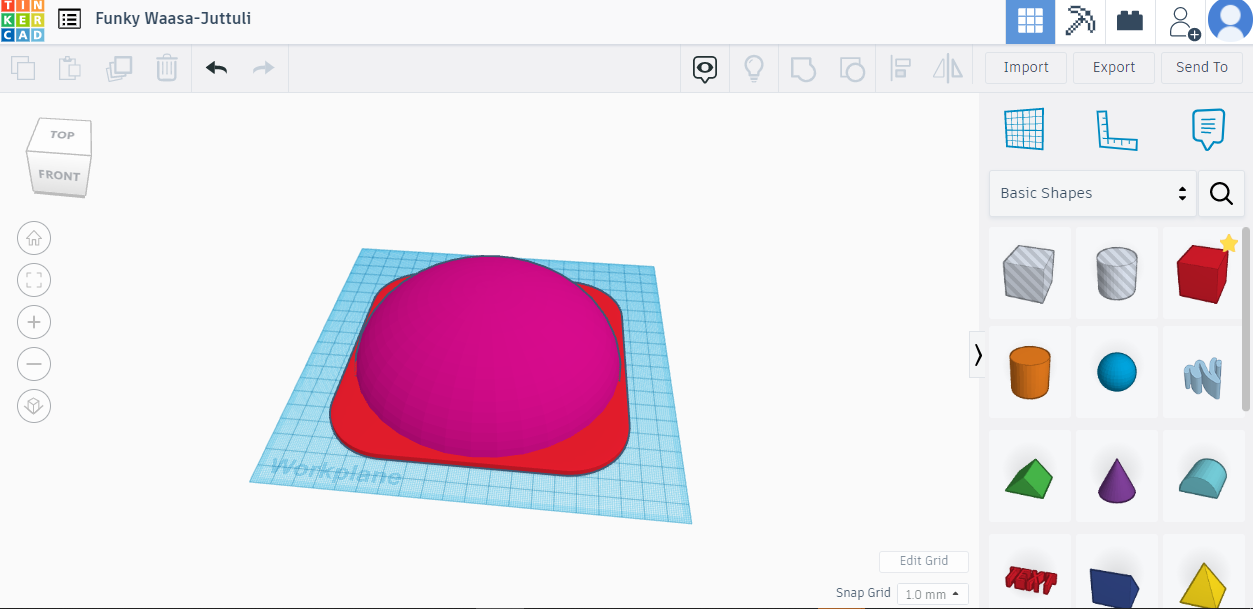Viewport: 1253px width, 609px height.
Task: Click the favorite star on red Box
Action: point(1229,243)
